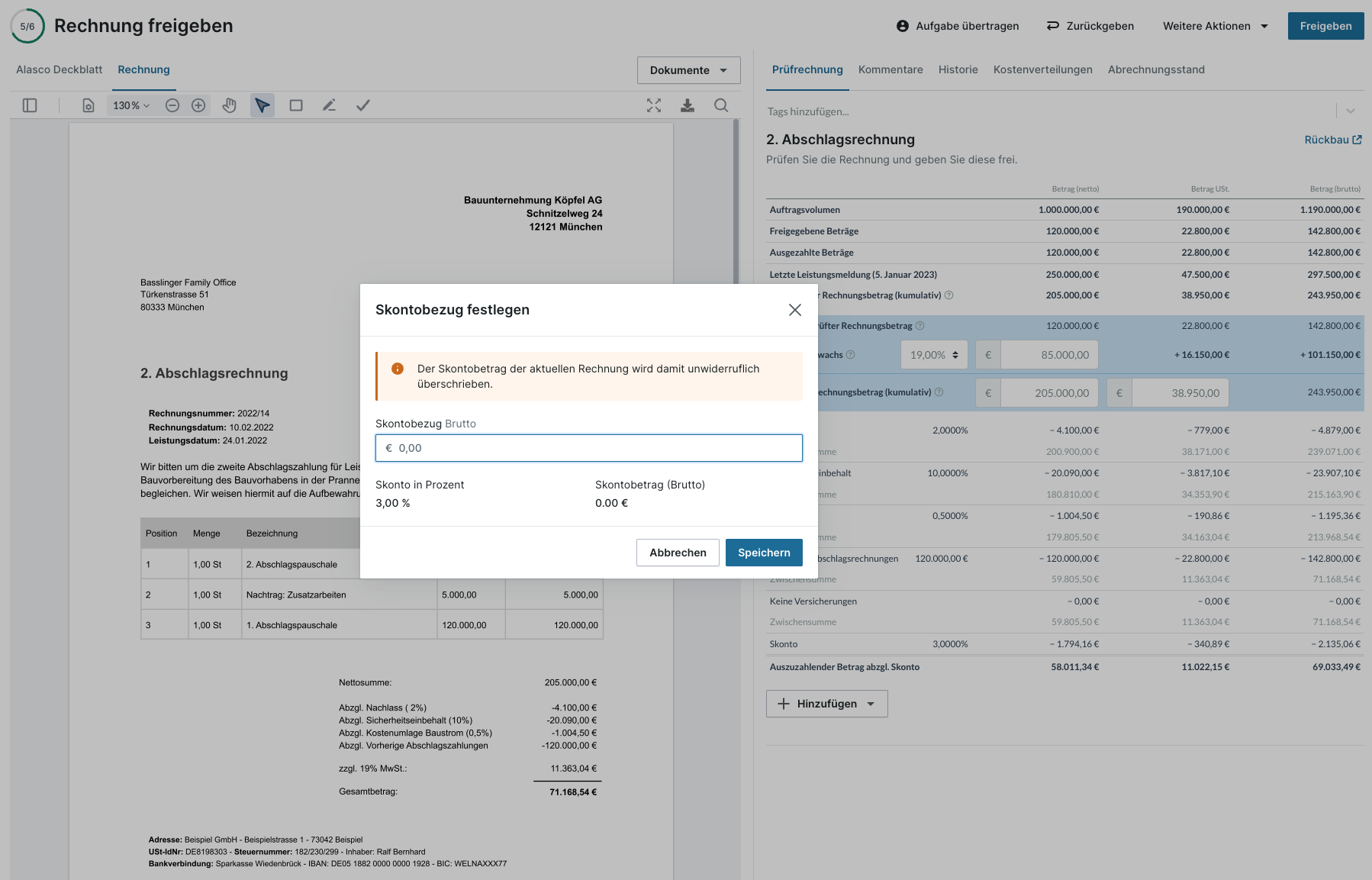Expand the Weitere Aktionen menu

1215,26
